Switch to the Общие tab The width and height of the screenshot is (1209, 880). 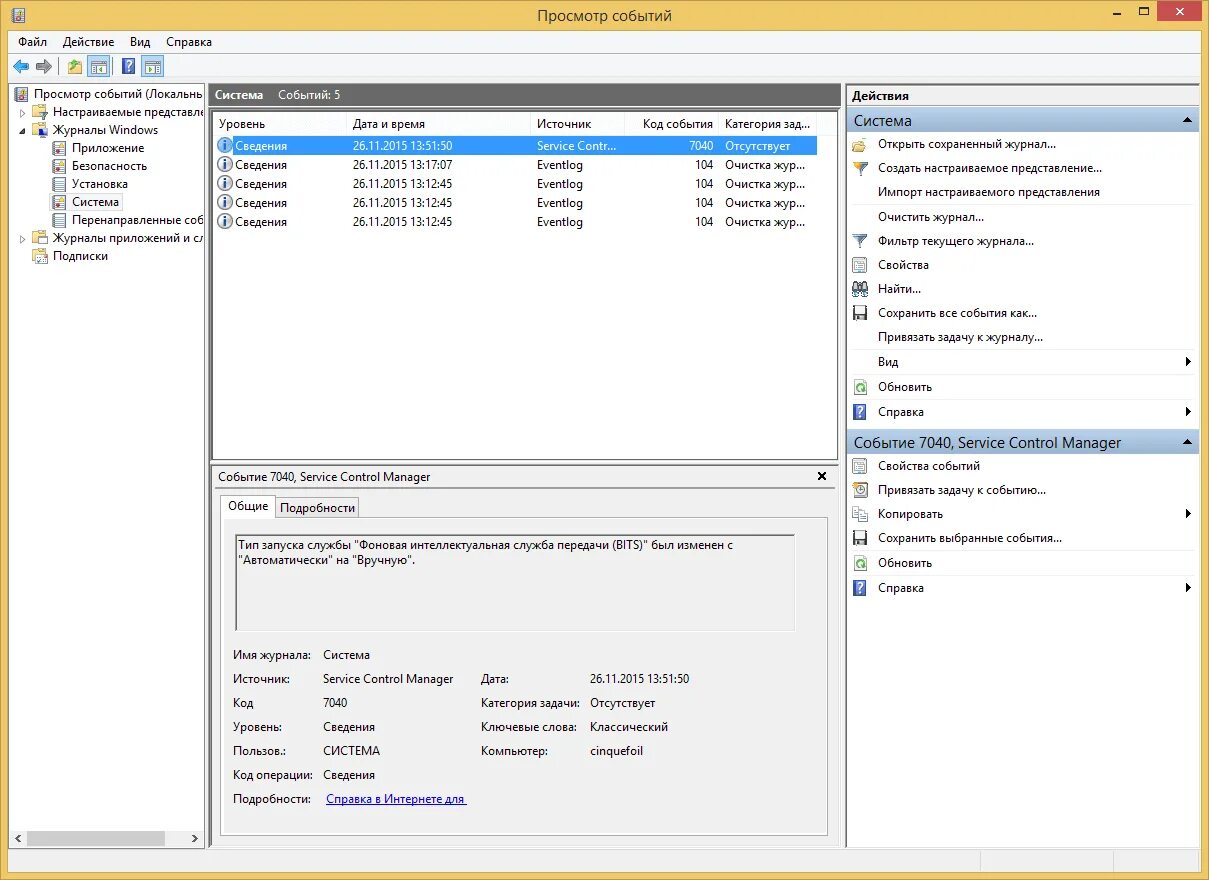click(248, 506)
